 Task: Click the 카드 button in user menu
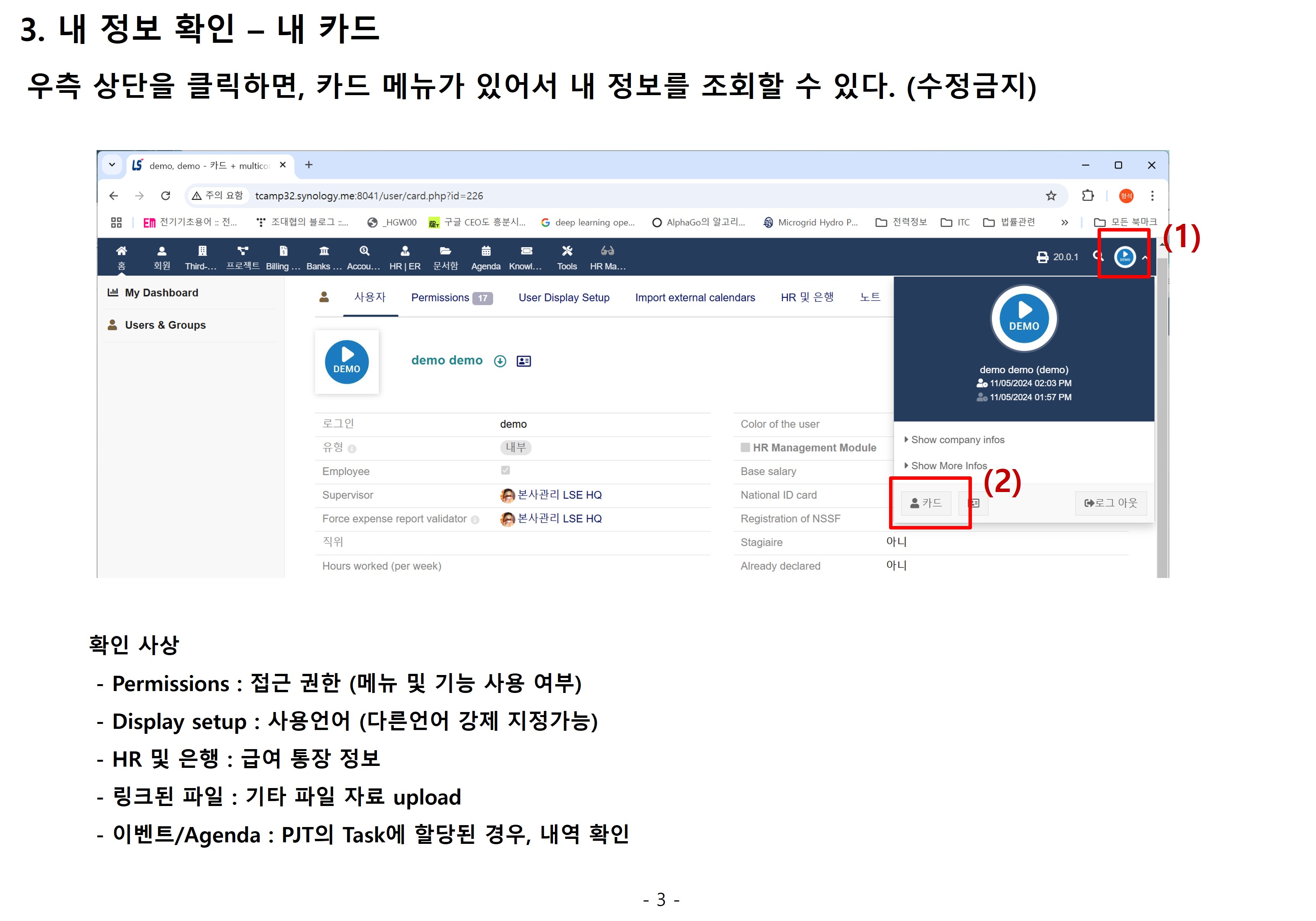click(x=926, y=503)
